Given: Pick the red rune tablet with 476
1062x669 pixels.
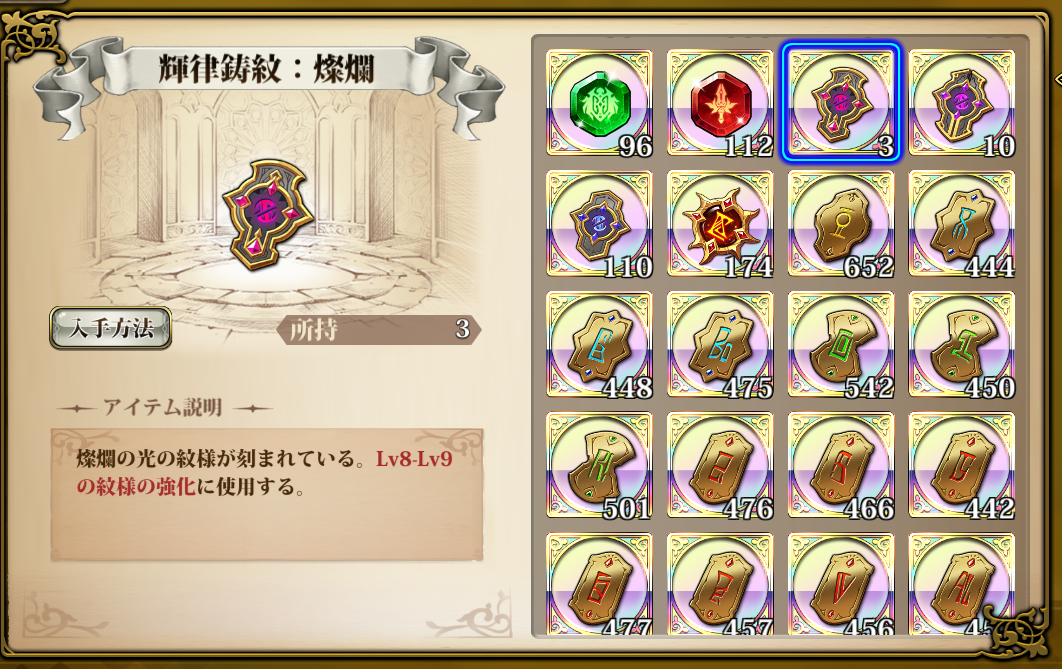Looking at the screenshot, I should 720,465.
